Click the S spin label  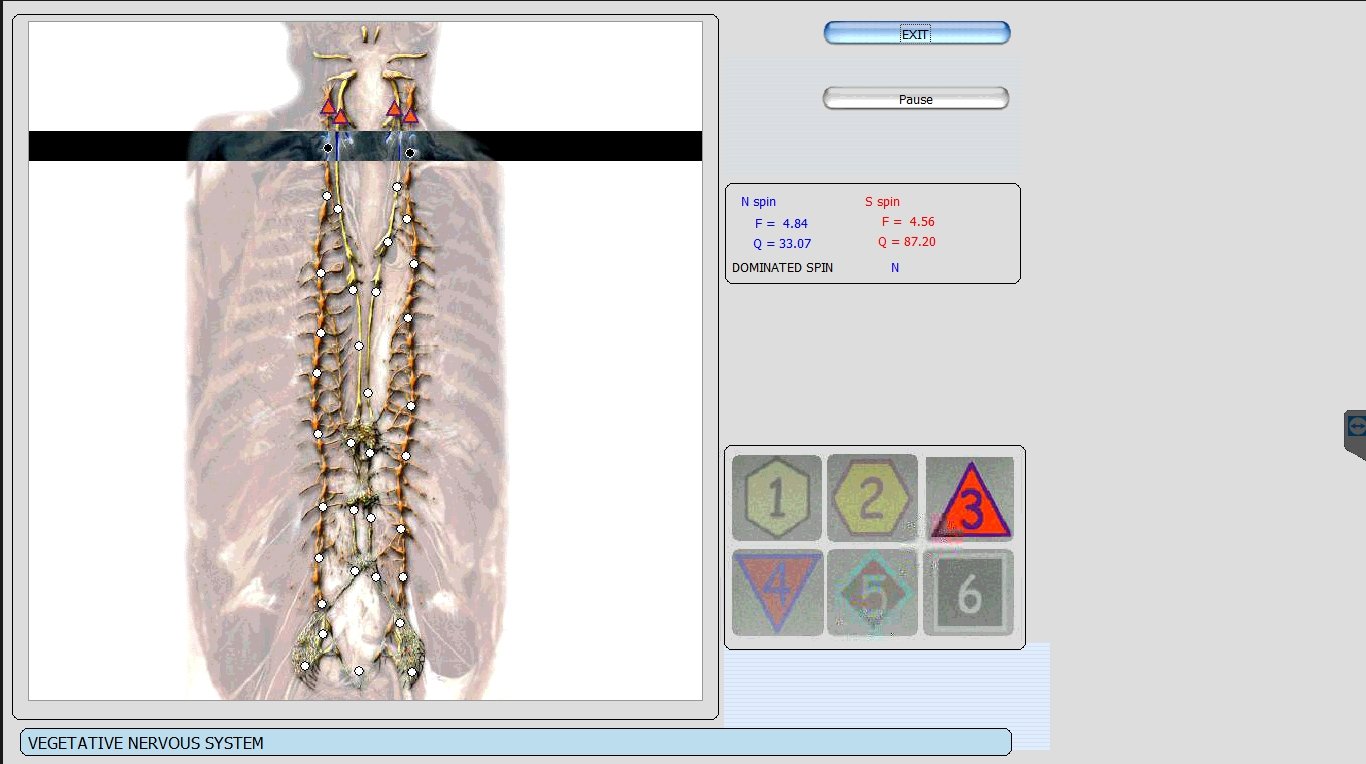tap(882, 202)
